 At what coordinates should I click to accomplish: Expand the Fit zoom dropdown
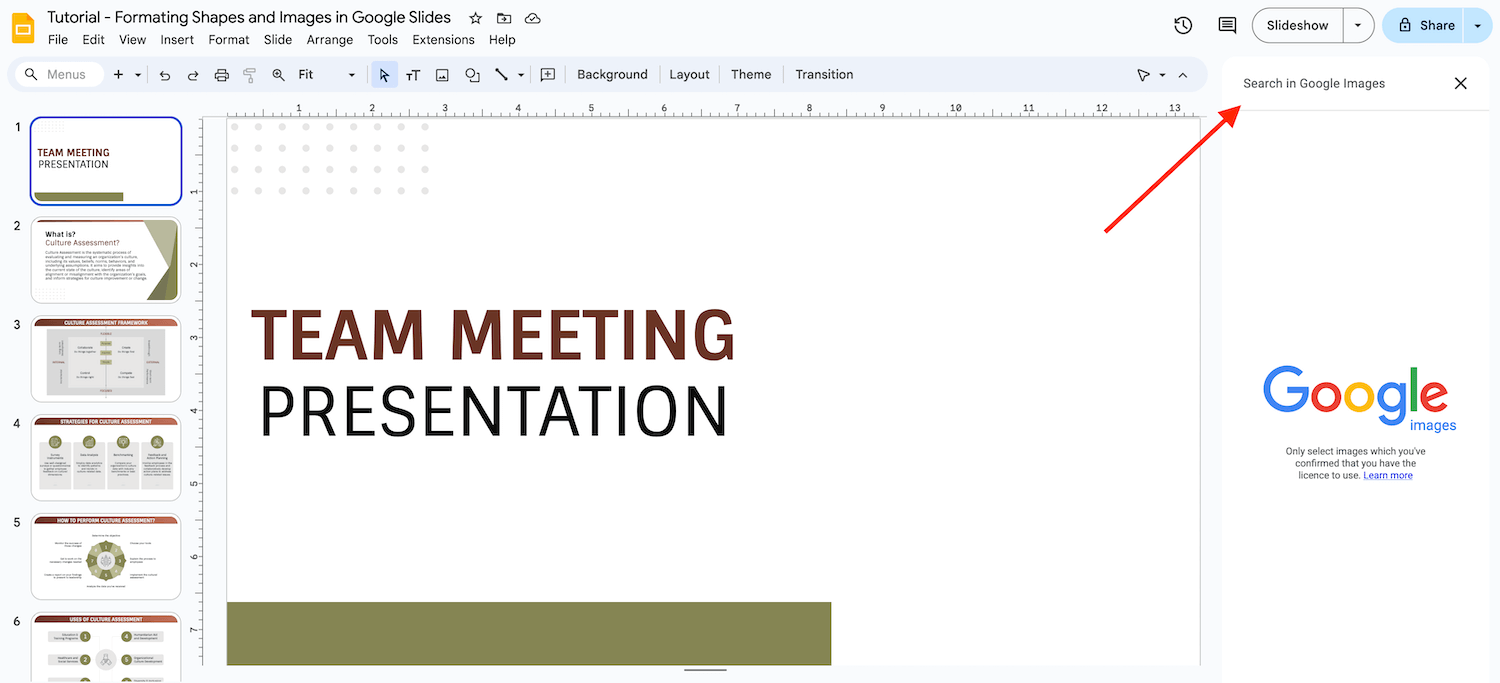pos(351,75)
